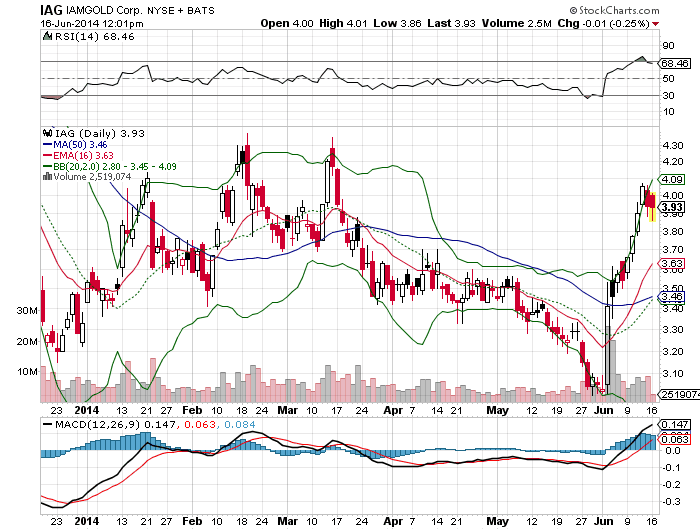The height and width of the screenshot is (530, 700).
Task: Click the Feb label under the MACD panel
Action: coord(192,521)
